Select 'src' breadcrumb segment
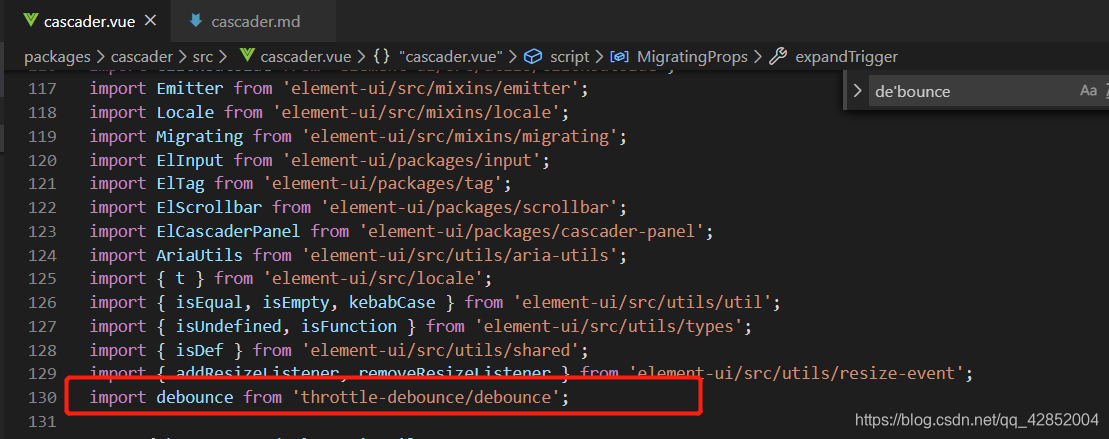Screen dimensions: 1109x439 pos(203,57)
